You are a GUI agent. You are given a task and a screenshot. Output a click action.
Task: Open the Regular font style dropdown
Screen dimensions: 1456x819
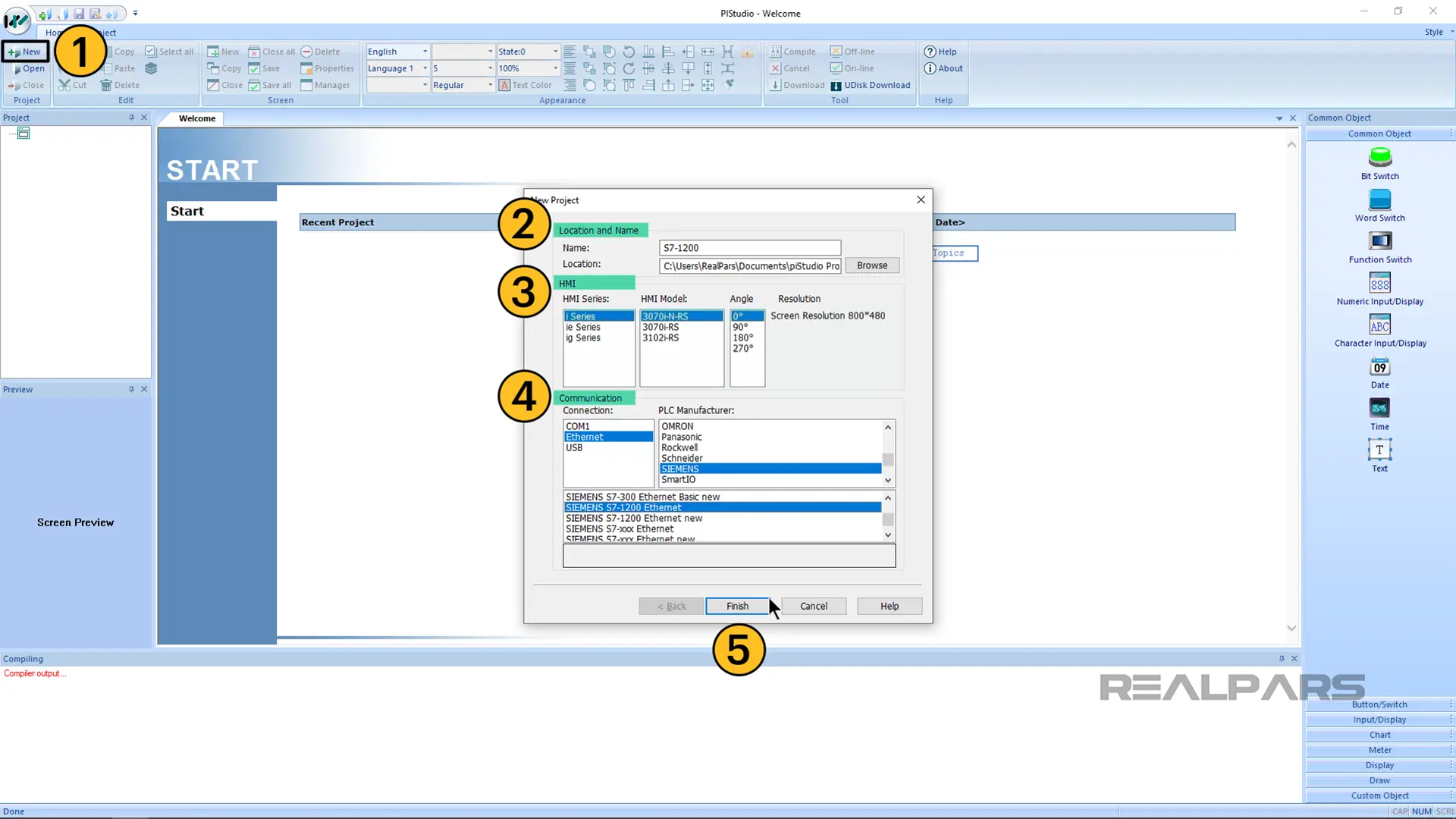(490, 85)
